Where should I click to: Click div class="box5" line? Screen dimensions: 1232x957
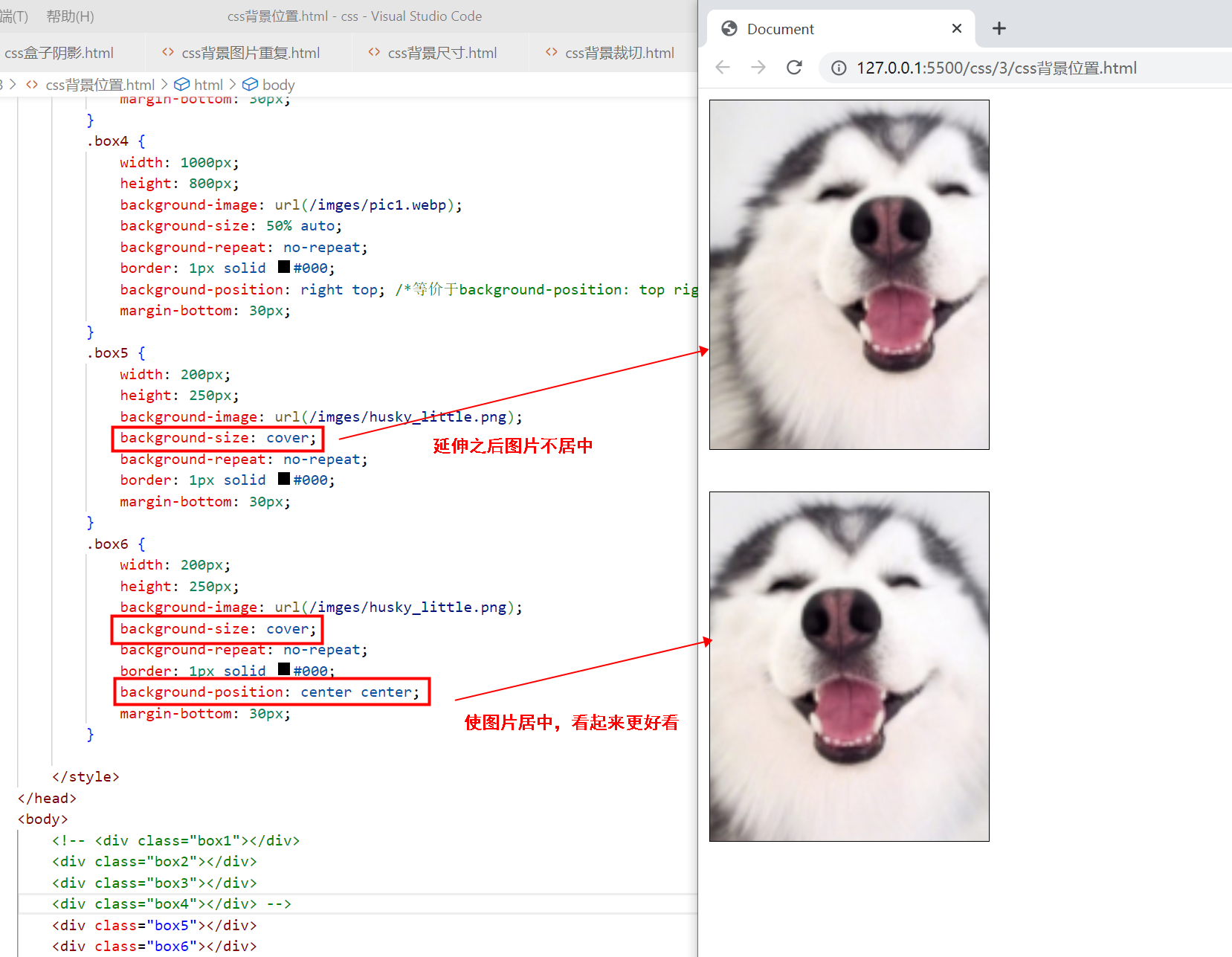pos(154,926)
